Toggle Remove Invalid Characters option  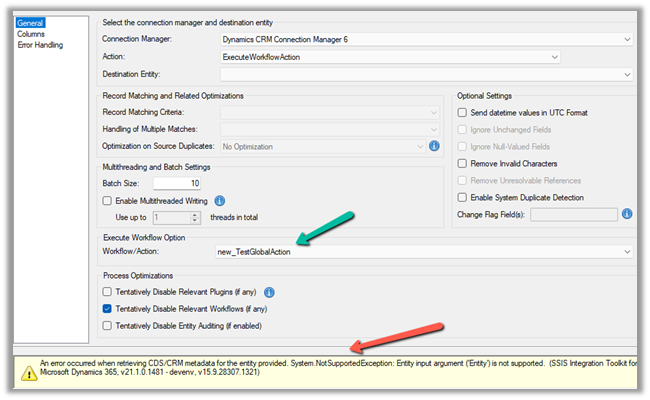coord(462,163)
